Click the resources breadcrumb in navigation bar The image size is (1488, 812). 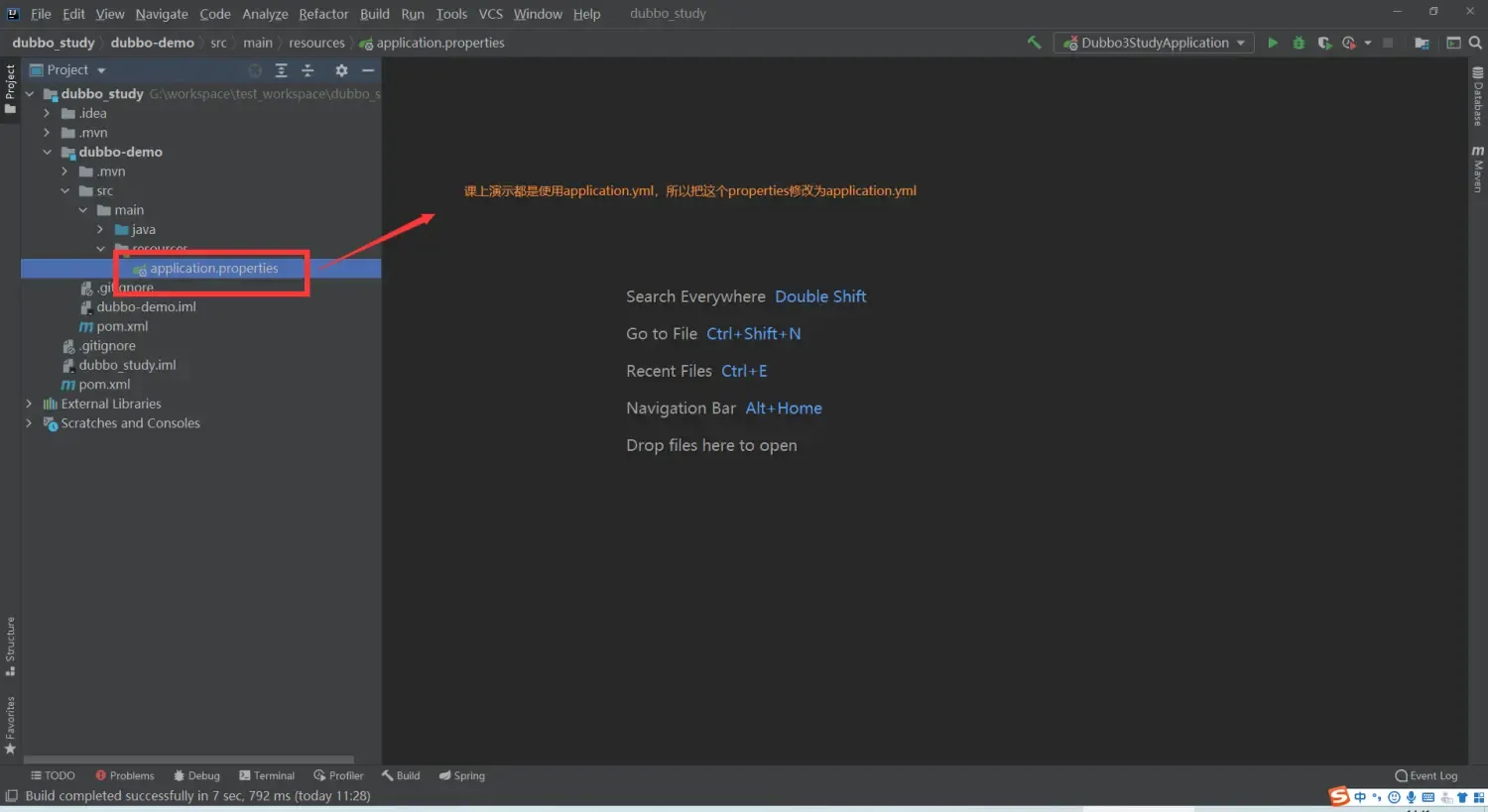coord(316,43)
